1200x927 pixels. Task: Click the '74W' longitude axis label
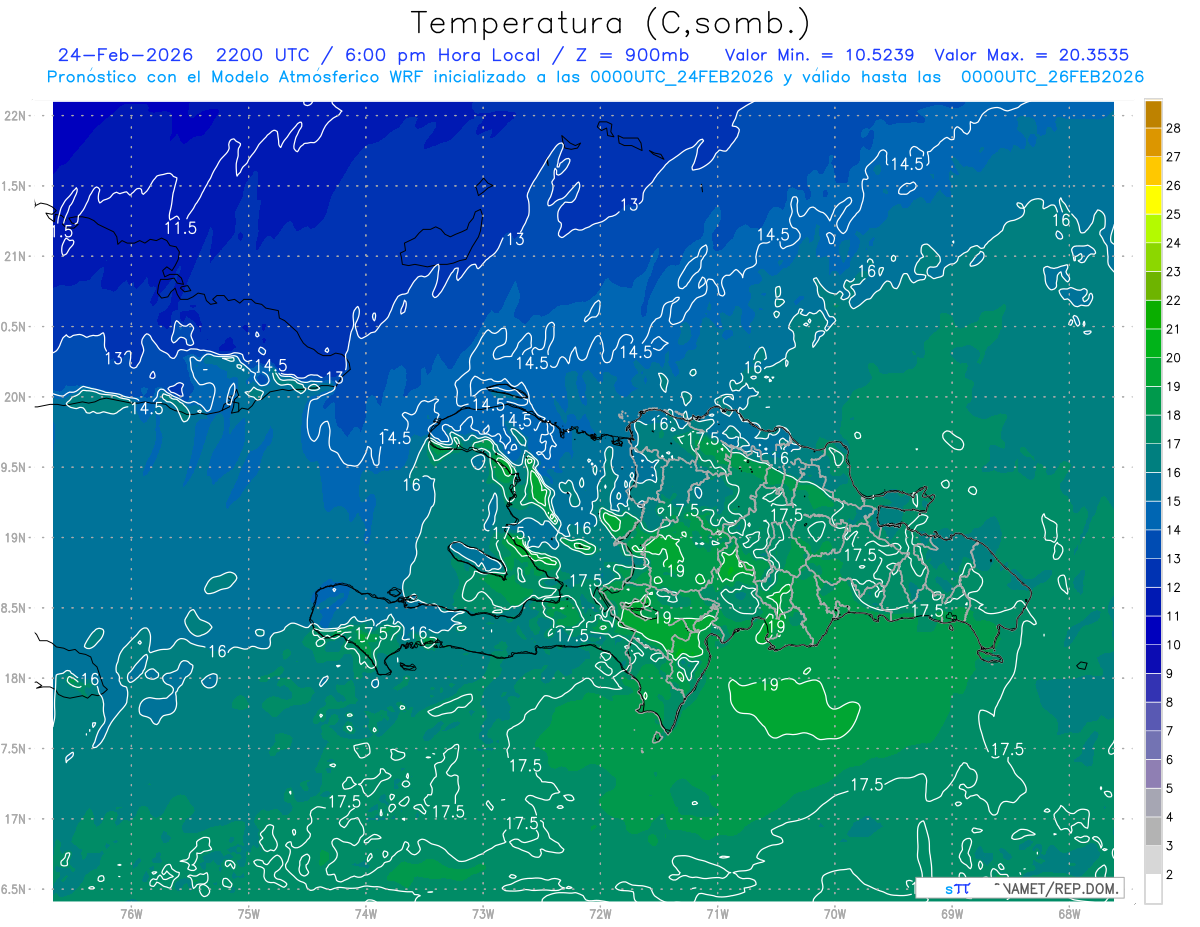[366, 913]
